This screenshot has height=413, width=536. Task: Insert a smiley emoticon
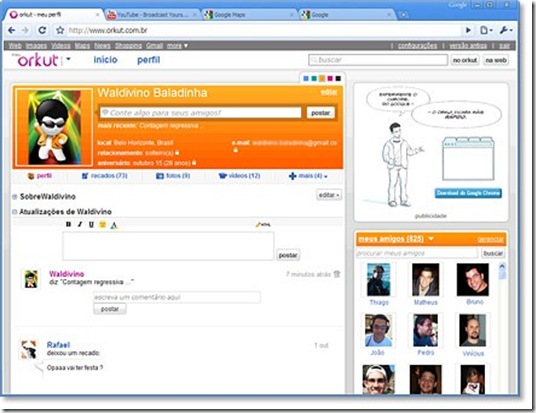point(102,225)
